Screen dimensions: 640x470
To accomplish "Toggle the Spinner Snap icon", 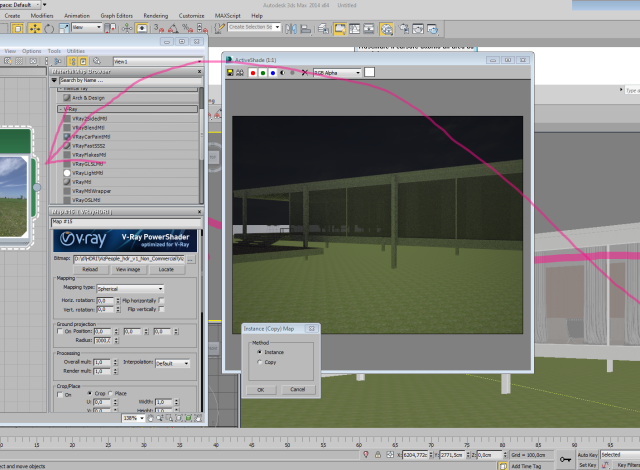I will point(202,28).
